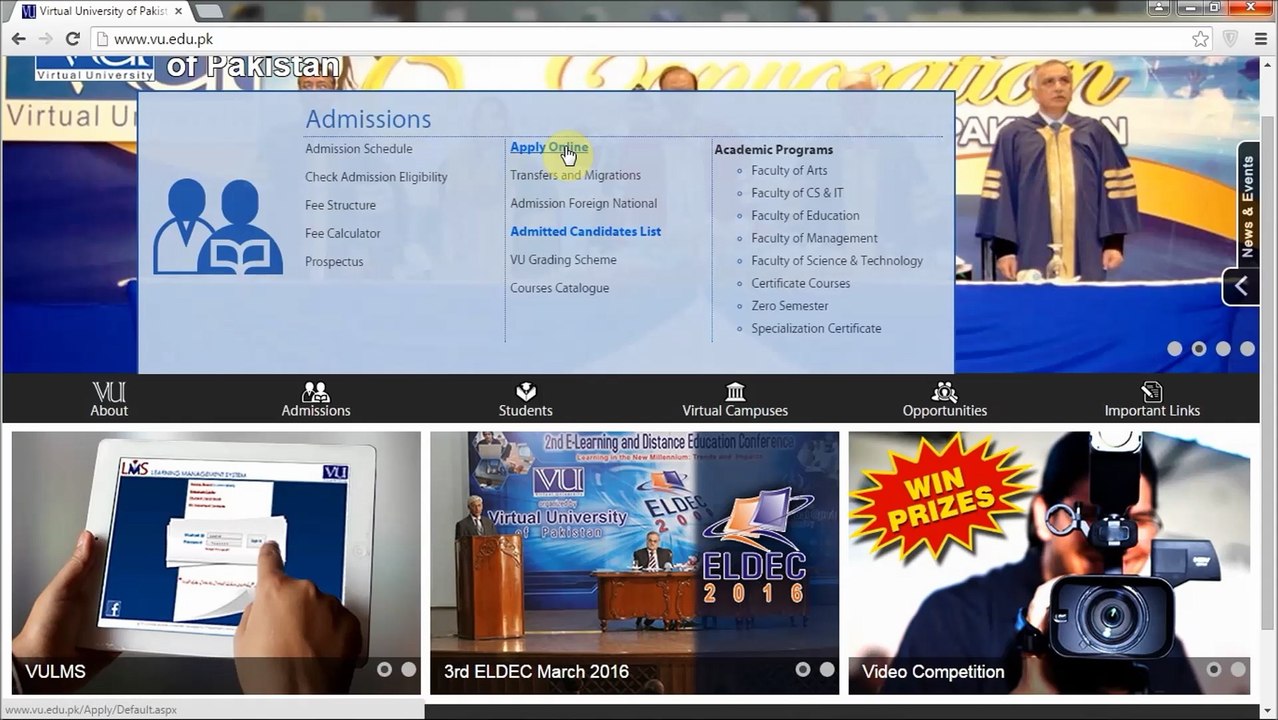
Task: Open the VULMS thumbnail card
Action: [x=216, y=563]
